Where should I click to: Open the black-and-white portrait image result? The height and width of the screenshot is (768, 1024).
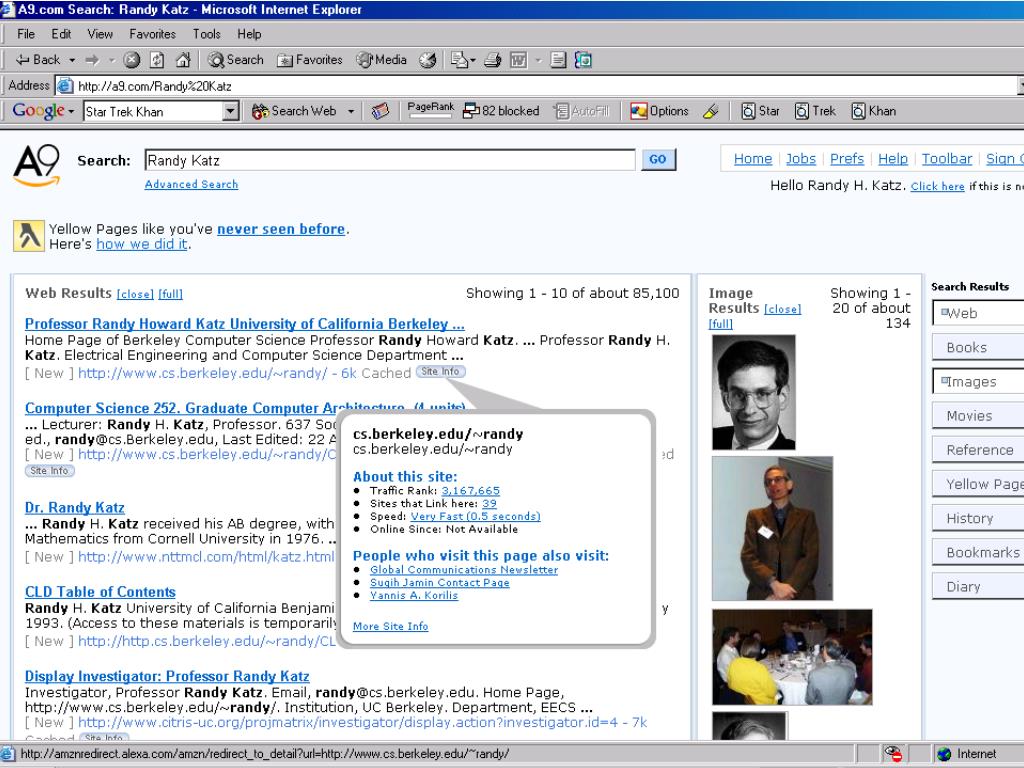(x=754, y=392)
